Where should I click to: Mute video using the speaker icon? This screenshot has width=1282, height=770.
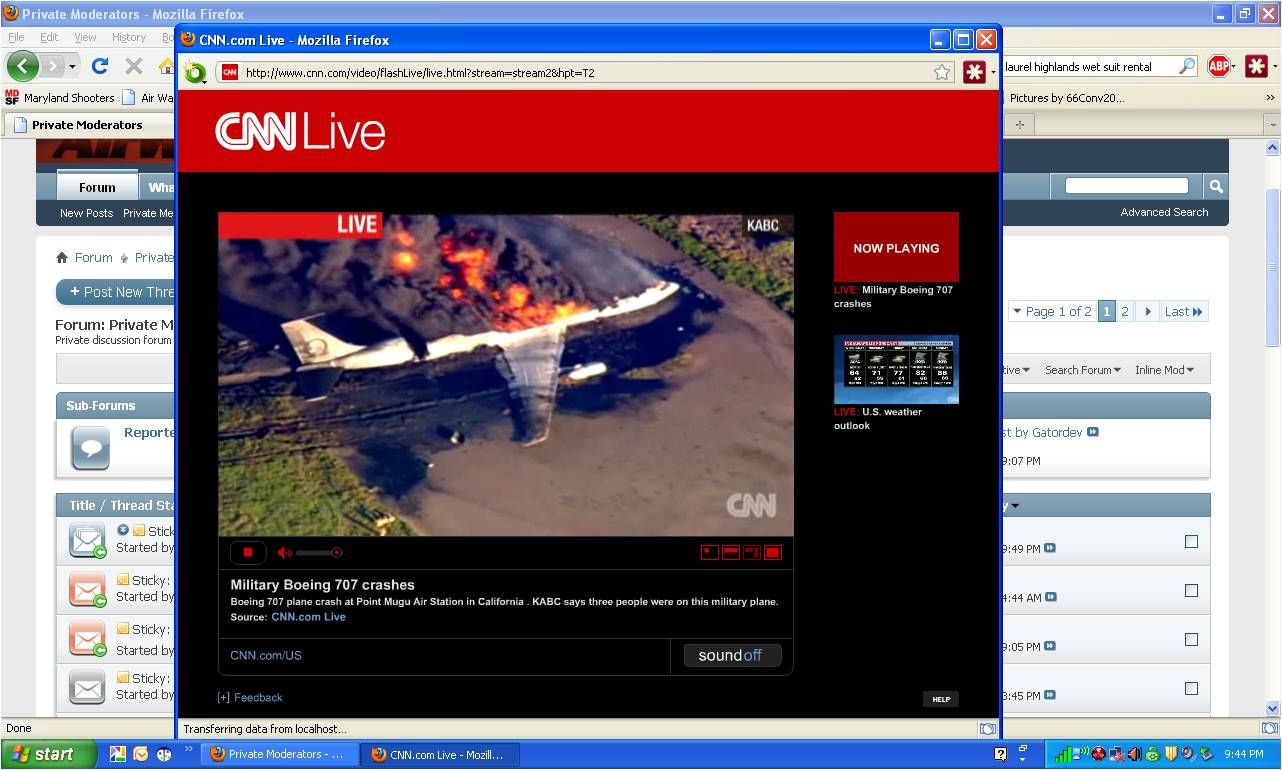(x=284, y=552)
